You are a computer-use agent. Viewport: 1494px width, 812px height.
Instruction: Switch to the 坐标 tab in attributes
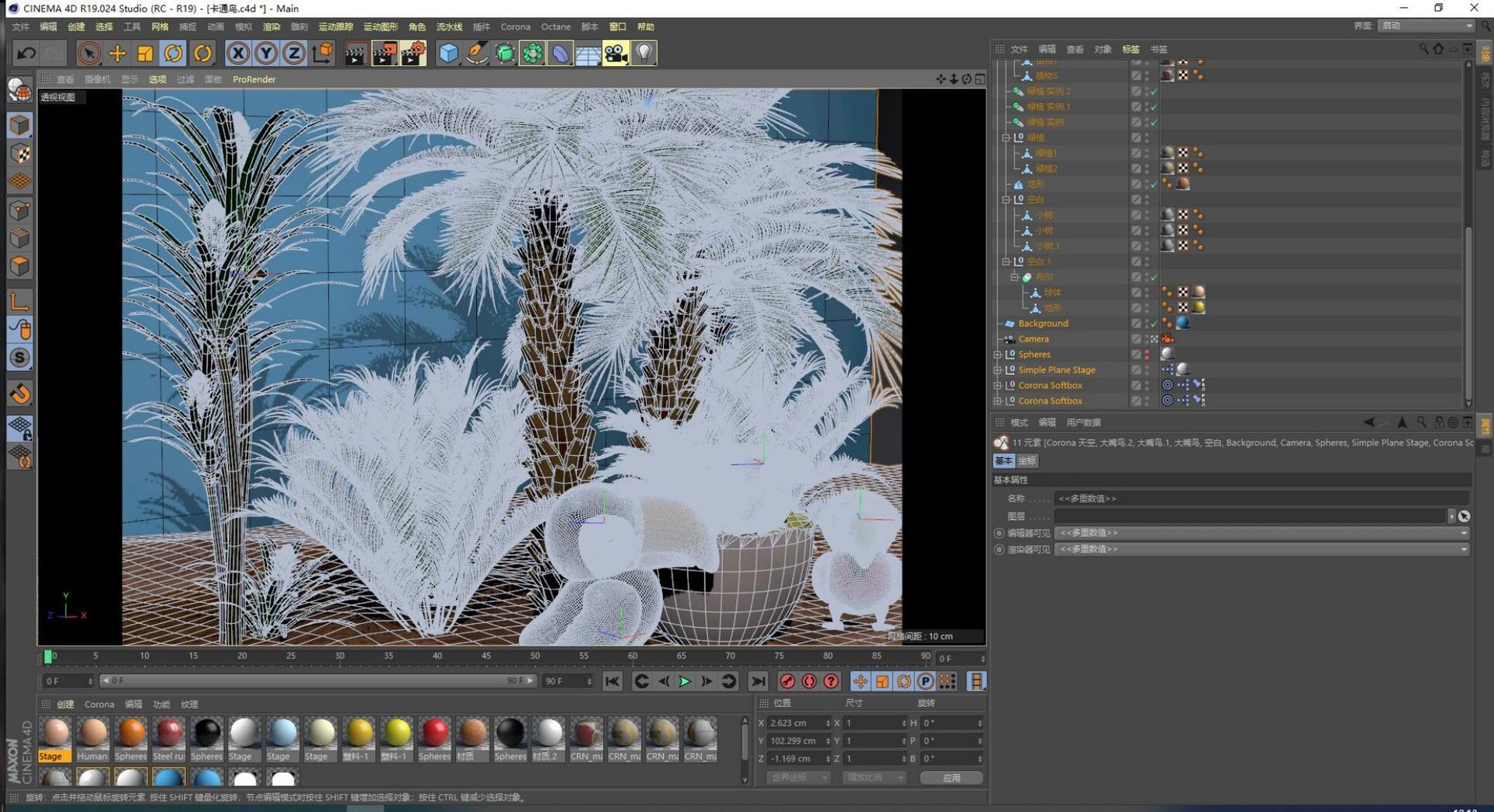[1027, 461]
